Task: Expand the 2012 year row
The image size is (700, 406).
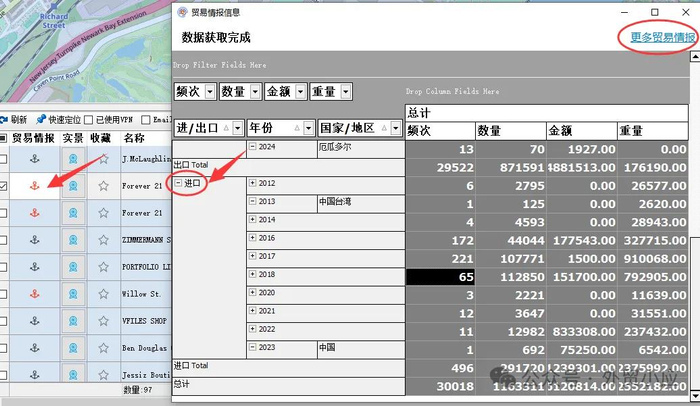Action: 253,183
